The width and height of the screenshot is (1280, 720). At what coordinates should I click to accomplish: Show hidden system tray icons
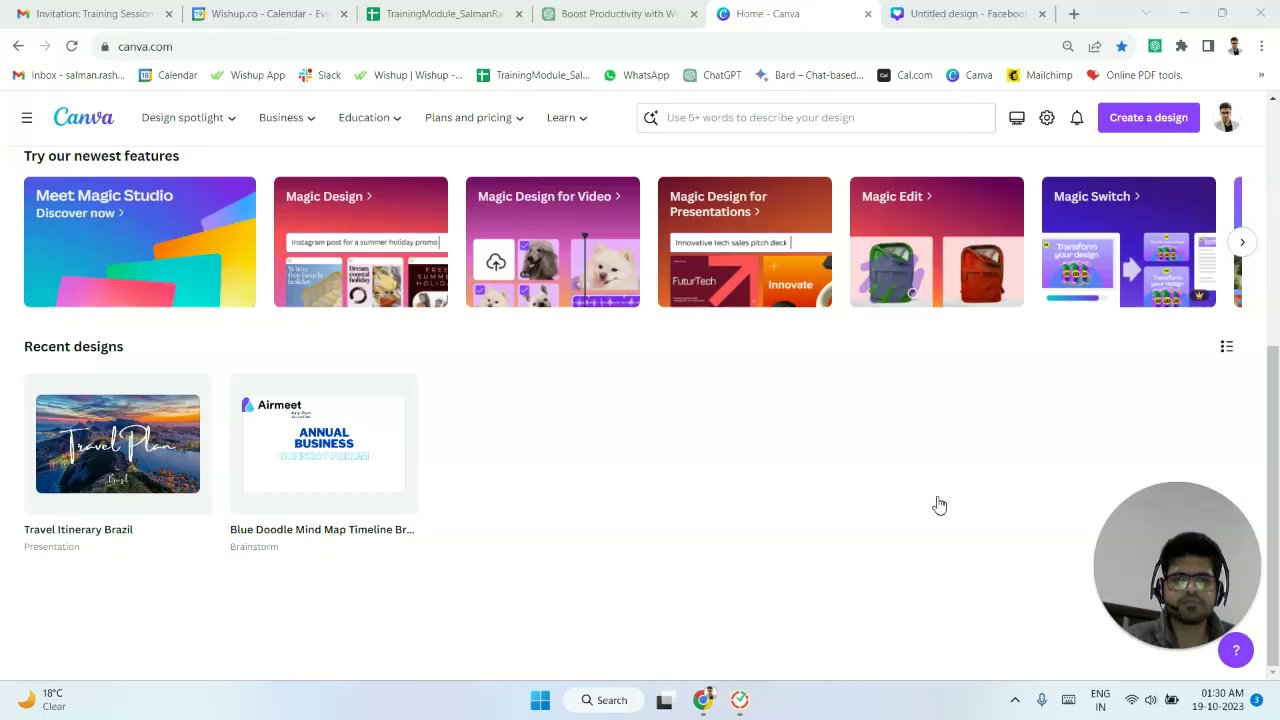(1015, 700)
